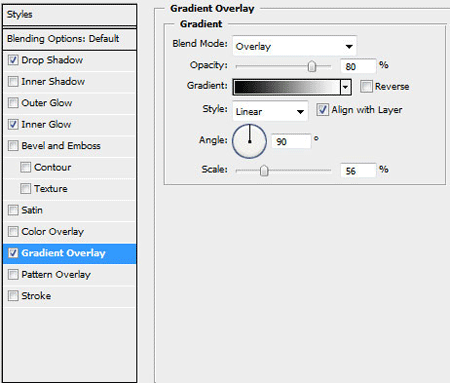Enable the Color Overlay checkbox
This screenshot has height=383, width=450.
13,232
